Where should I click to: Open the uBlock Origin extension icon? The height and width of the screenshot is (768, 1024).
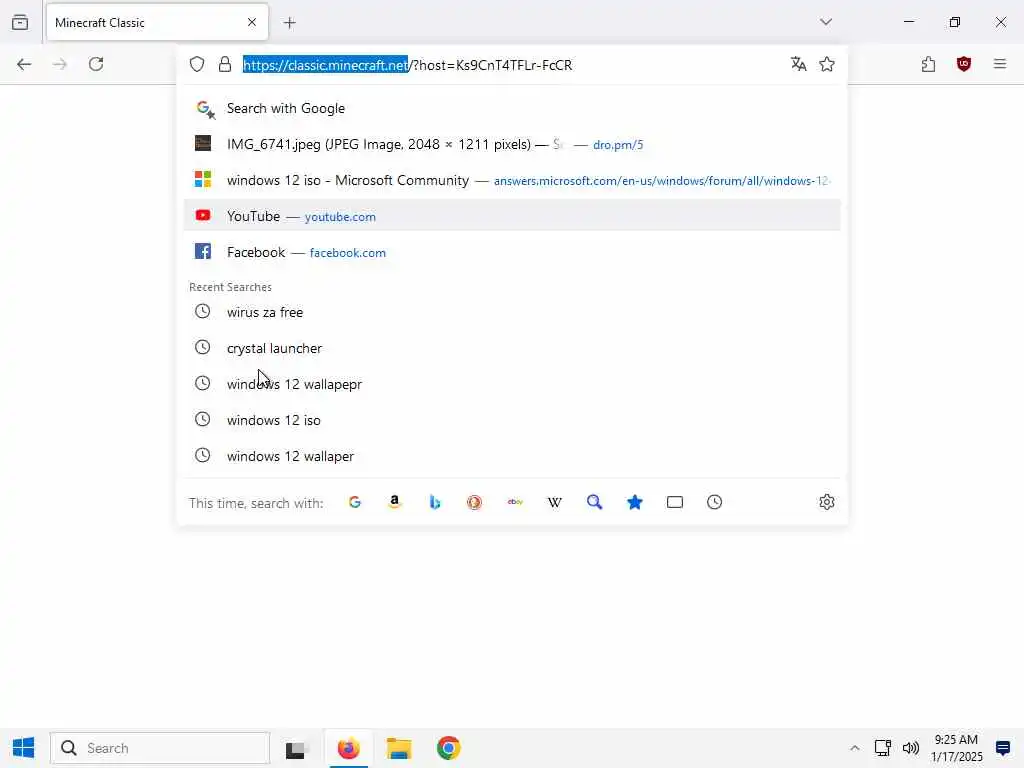pyautogui.click(x=964, y=64)
